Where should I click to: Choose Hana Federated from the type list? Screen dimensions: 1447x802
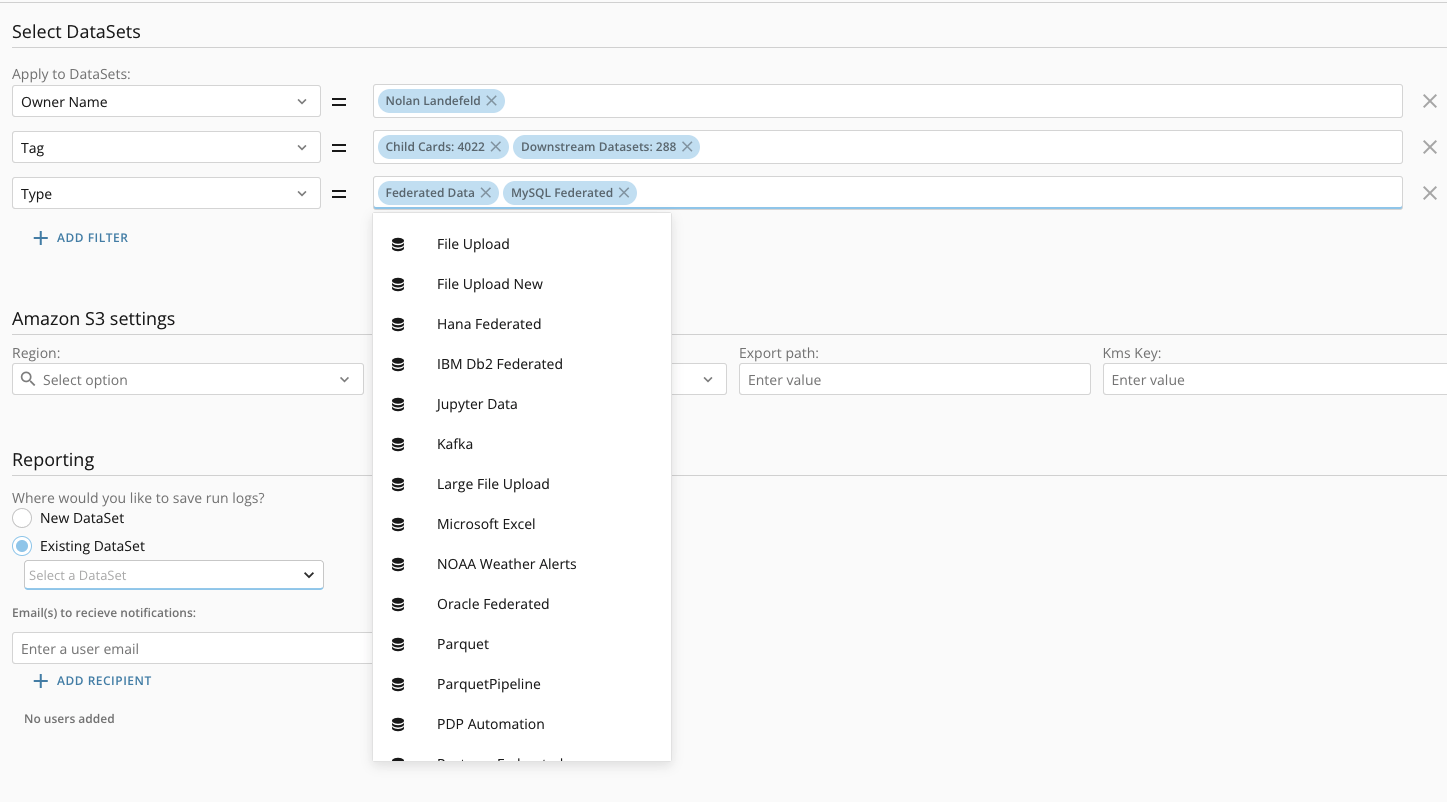(489, 324)
